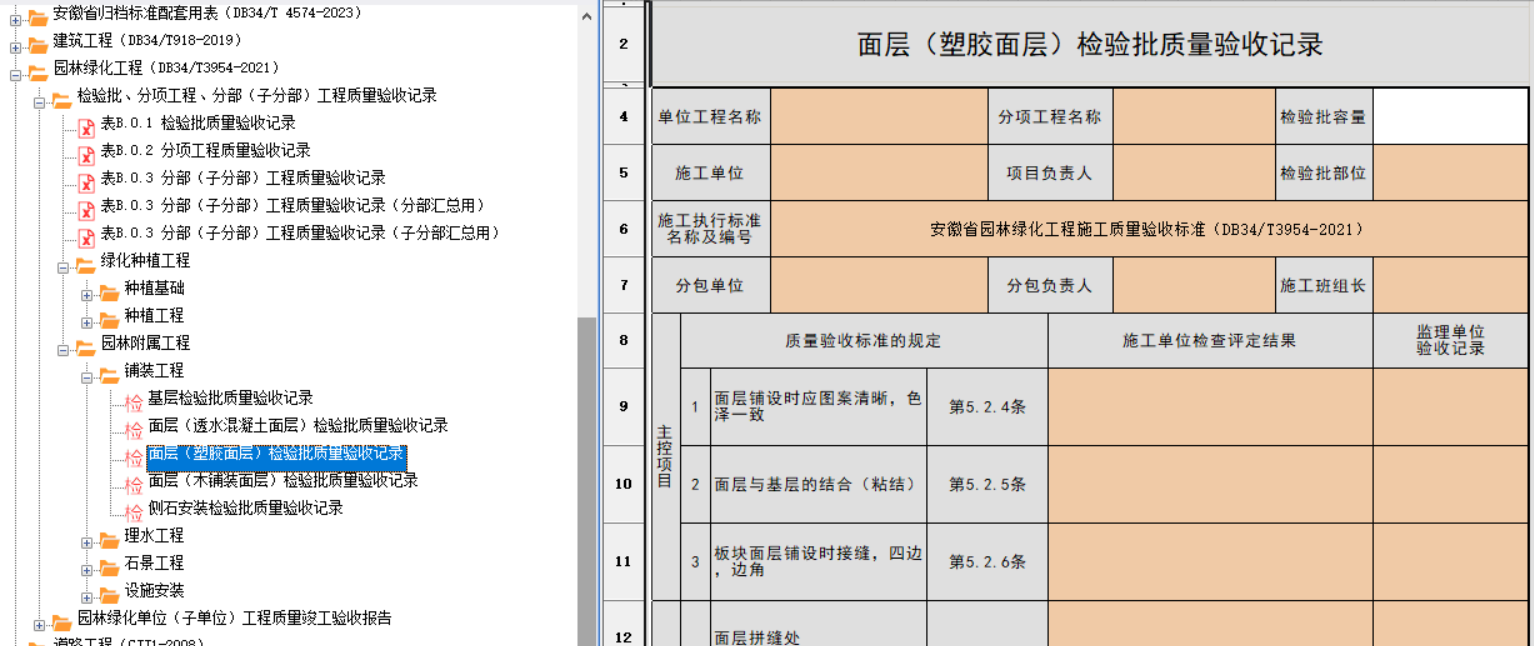Click the tree panel vertical scrollbar thumb
Viewport: 1534px width, 646px height.
click(x=587, y=480)
